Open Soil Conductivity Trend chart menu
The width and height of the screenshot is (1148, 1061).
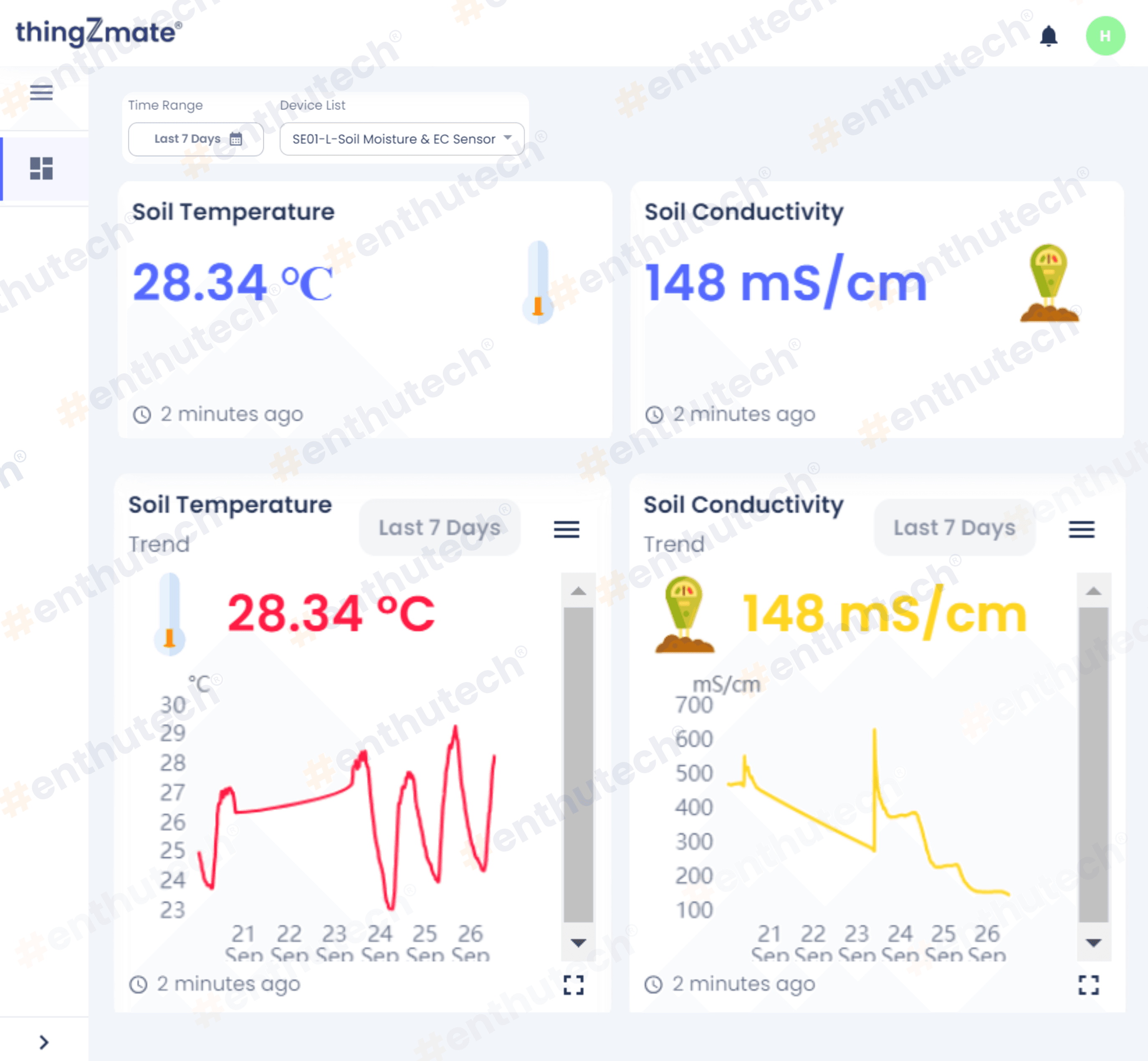pos(1081,529)
